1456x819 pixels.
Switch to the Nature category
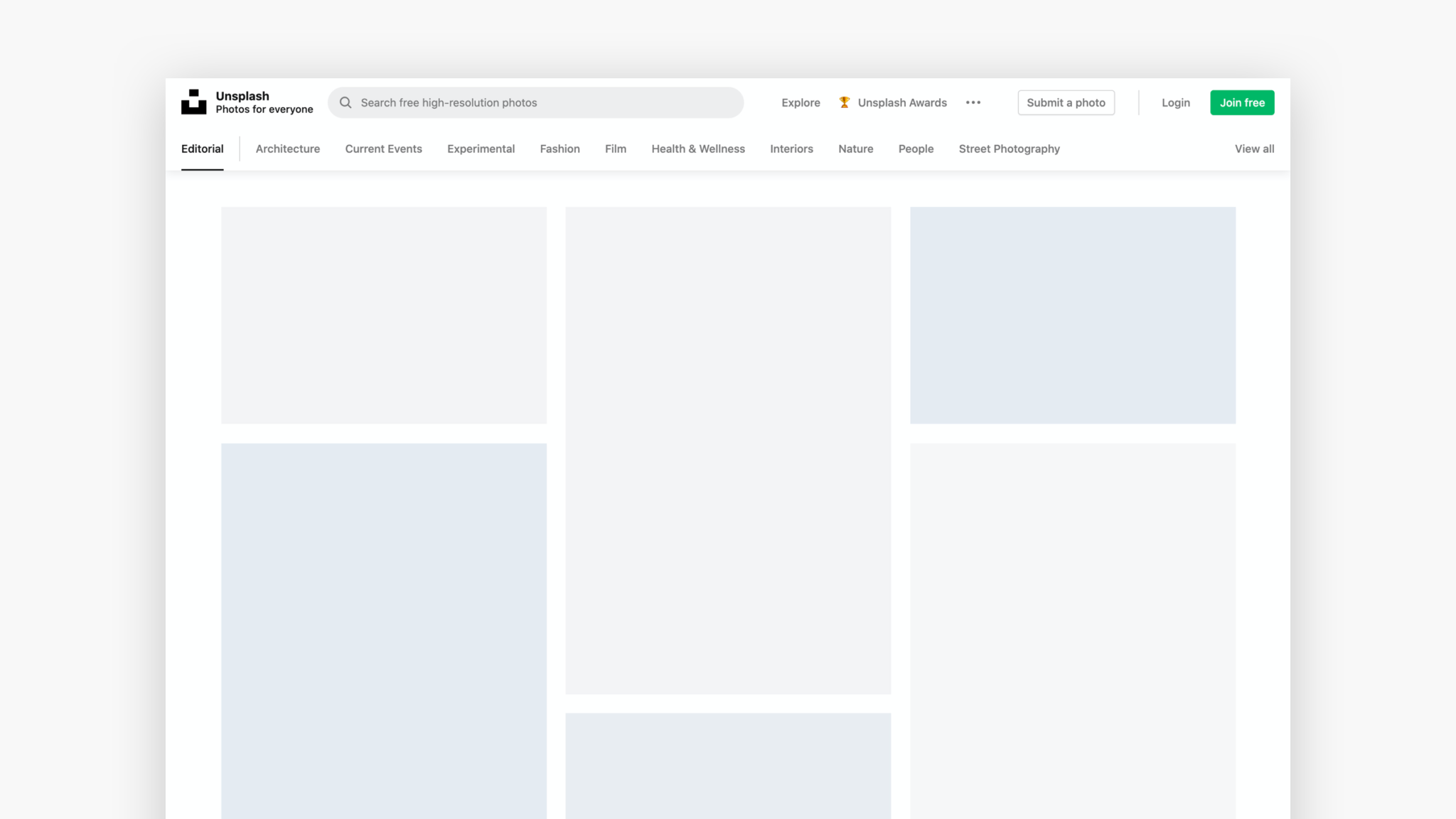click(x=855, y=149)
